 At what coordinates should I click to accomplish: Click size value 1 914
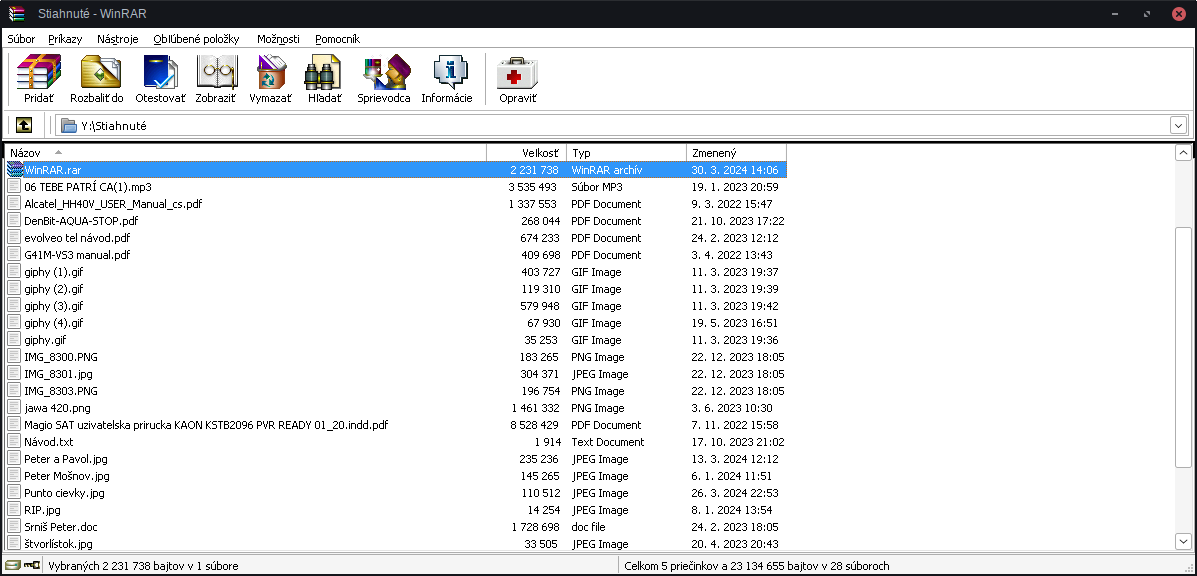coord(547,442)
